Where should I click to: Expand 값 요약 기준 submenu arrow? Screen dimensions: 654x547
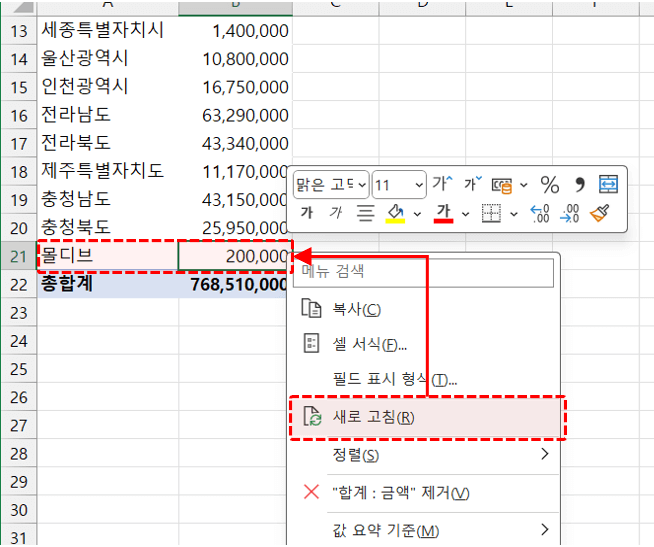pyautogui.click(x=545, y=529)
